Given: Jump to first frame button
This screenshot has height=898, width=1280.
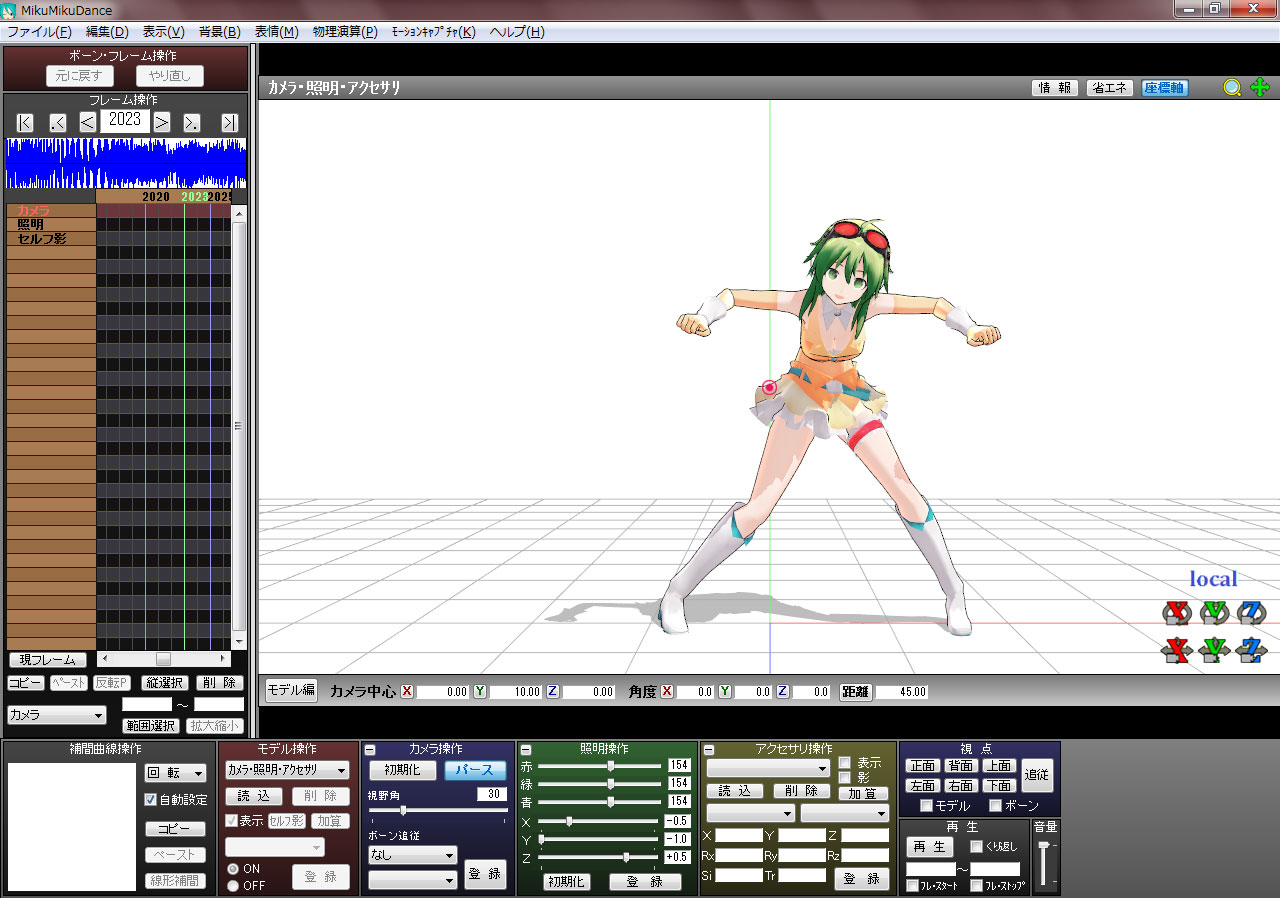Looking at the screenshot, I should 25,122.
